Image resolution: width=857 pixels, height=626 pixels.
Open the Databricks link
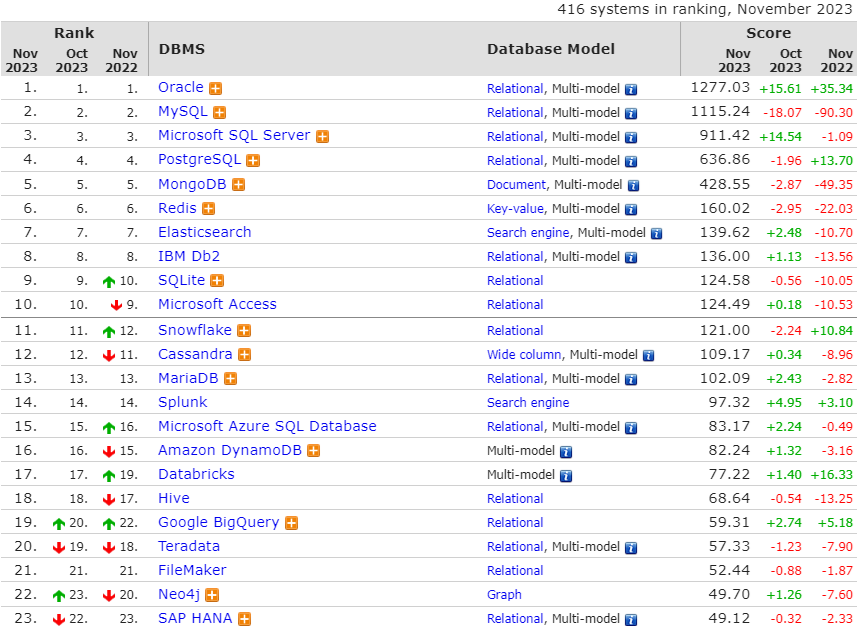coord(196,475)
